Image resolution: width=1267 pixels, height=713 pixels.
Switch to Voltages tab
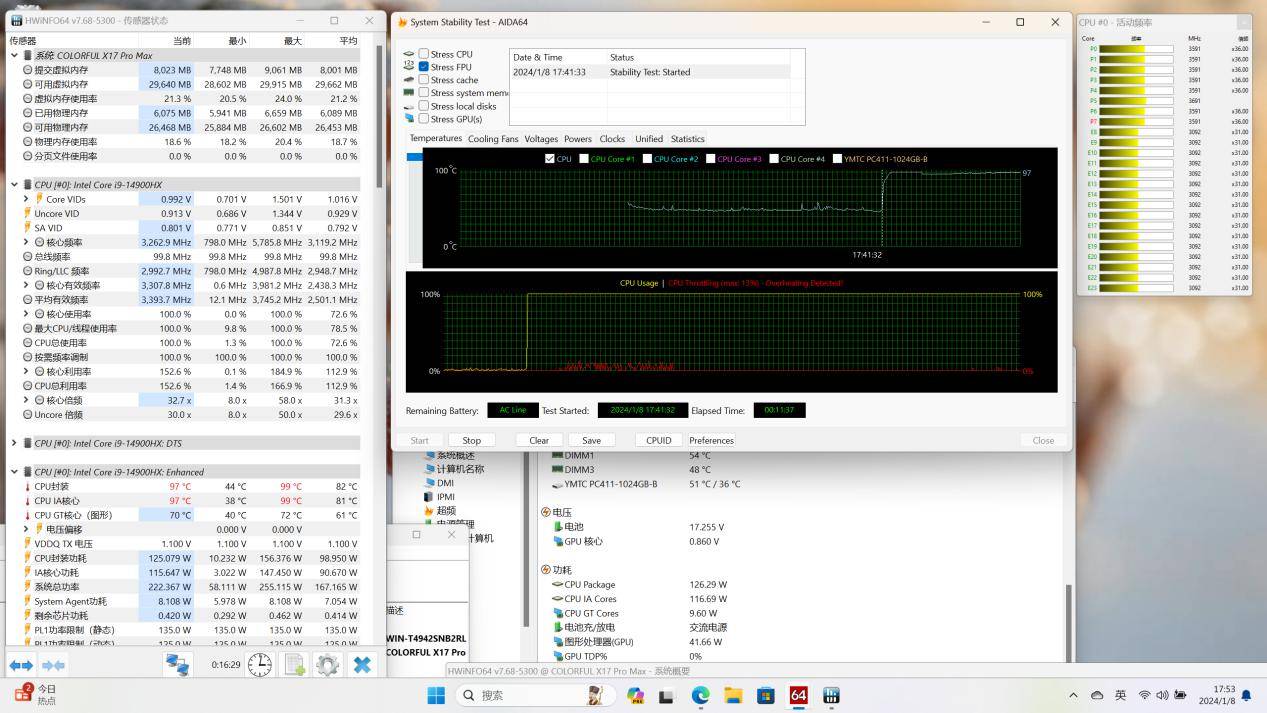541,139
